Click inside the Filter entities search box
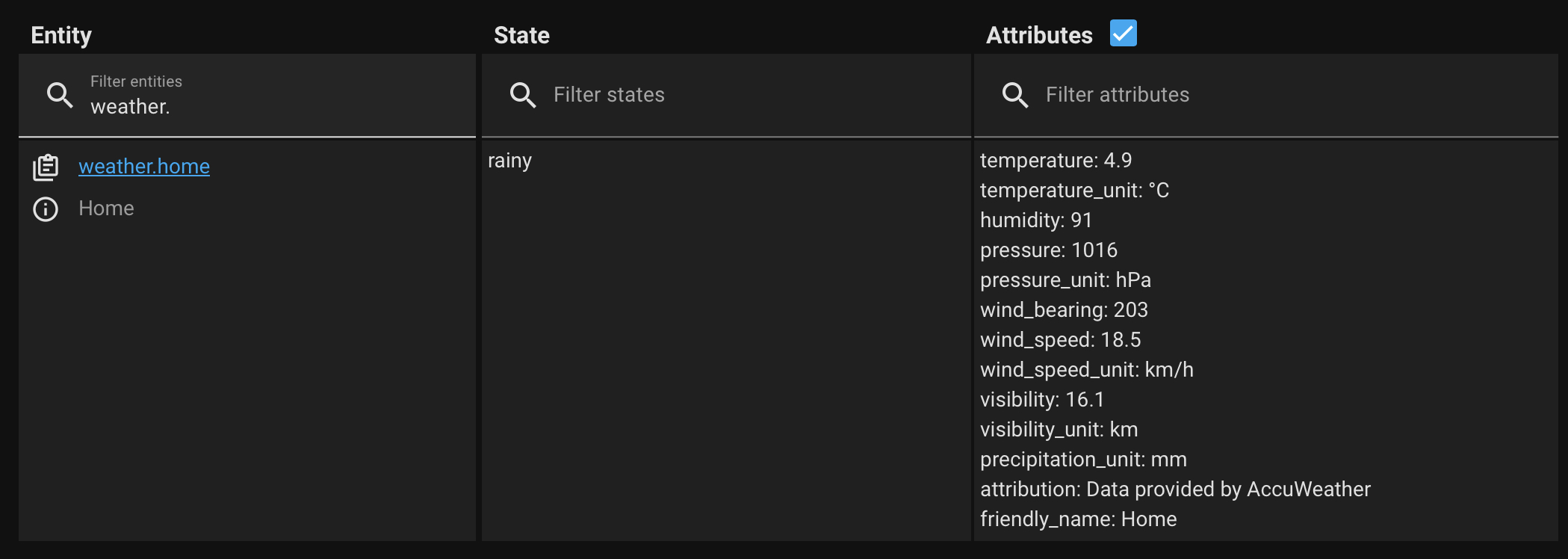 224,105
